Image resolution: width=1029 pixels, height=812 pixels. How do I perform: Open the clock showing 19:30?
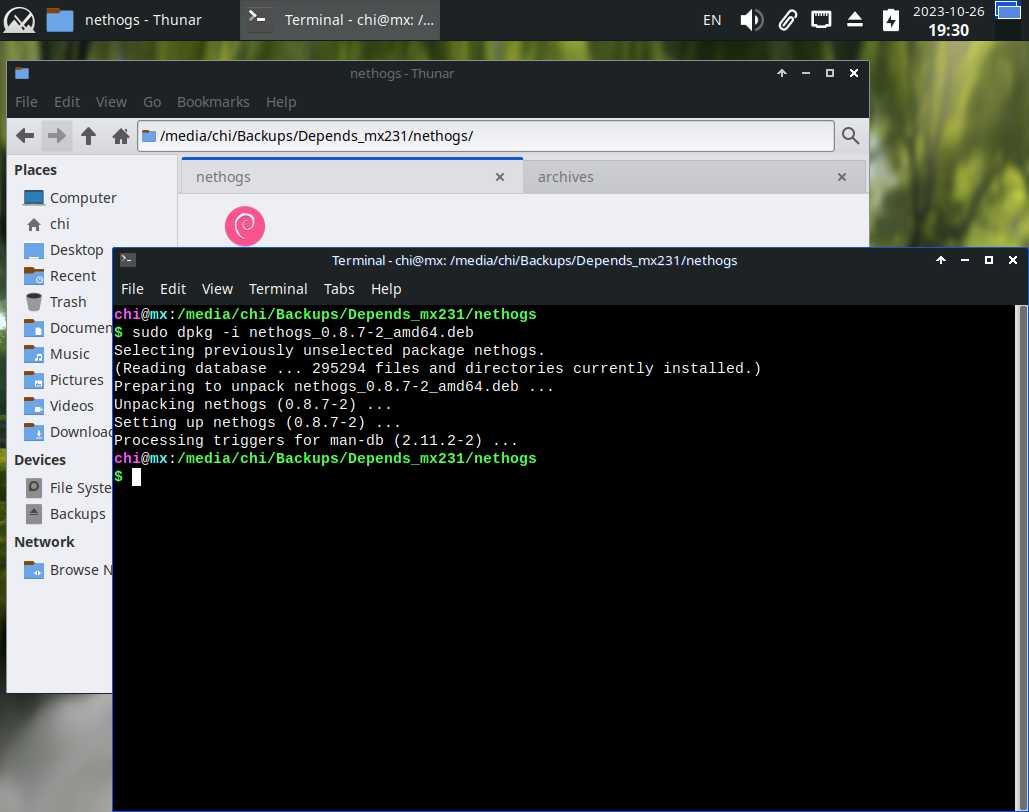pos(948,20)
